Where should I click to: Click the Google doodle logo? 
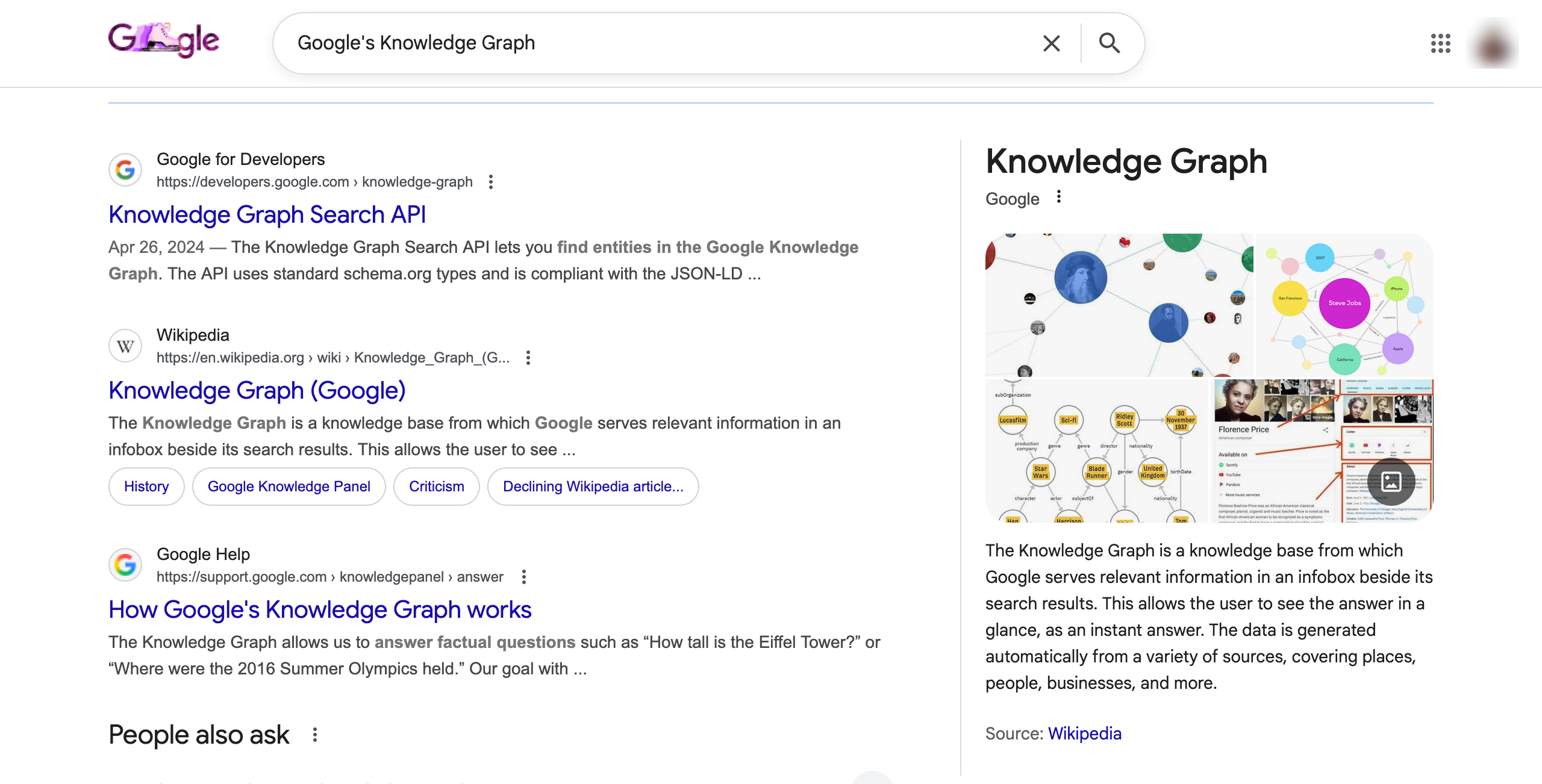(x=163, y=40)
